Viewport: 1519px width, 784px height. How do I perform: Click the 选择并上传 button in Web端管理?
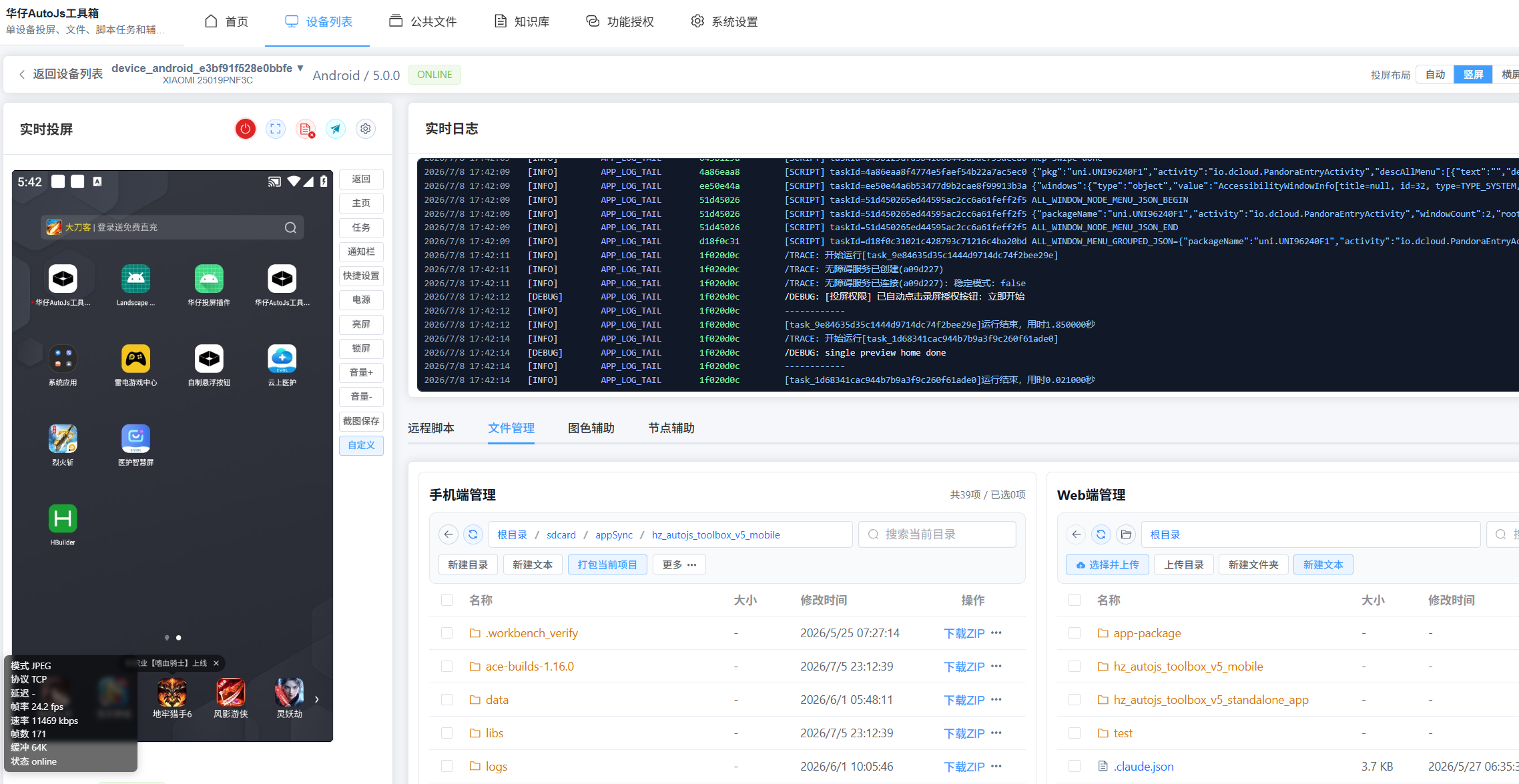click(1107, 564)
